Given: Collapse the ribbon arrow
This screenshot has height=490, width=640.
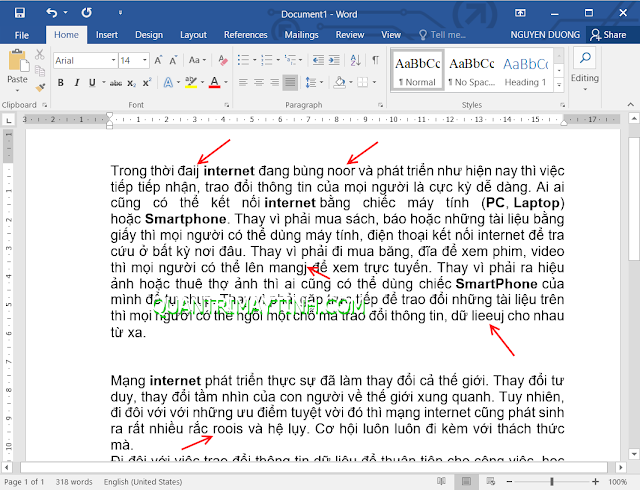Looking at the screenshot, I should [x=631, y=105].
